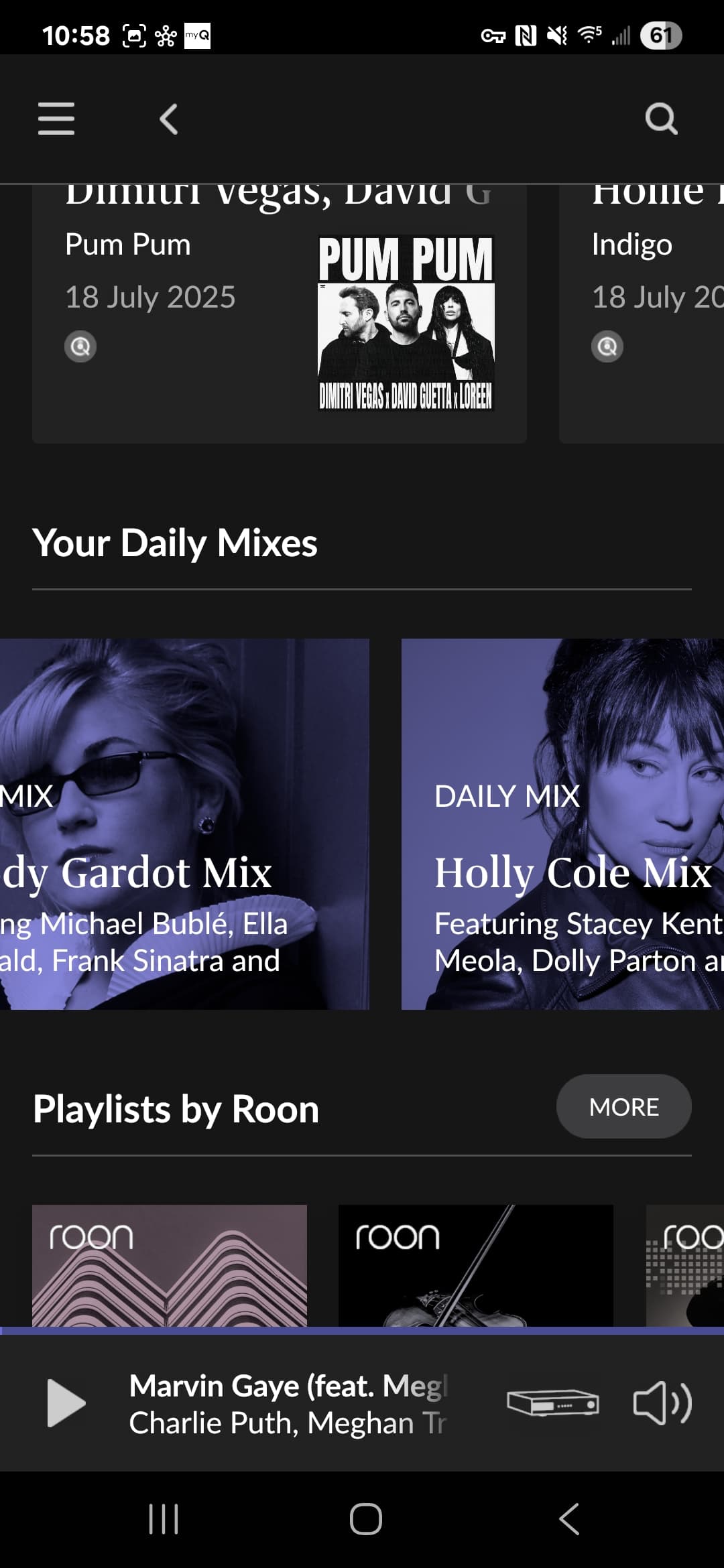Open Roon playlist with violin artwork
Screen dimensions: 724x1568
[x=475, y=1265]
